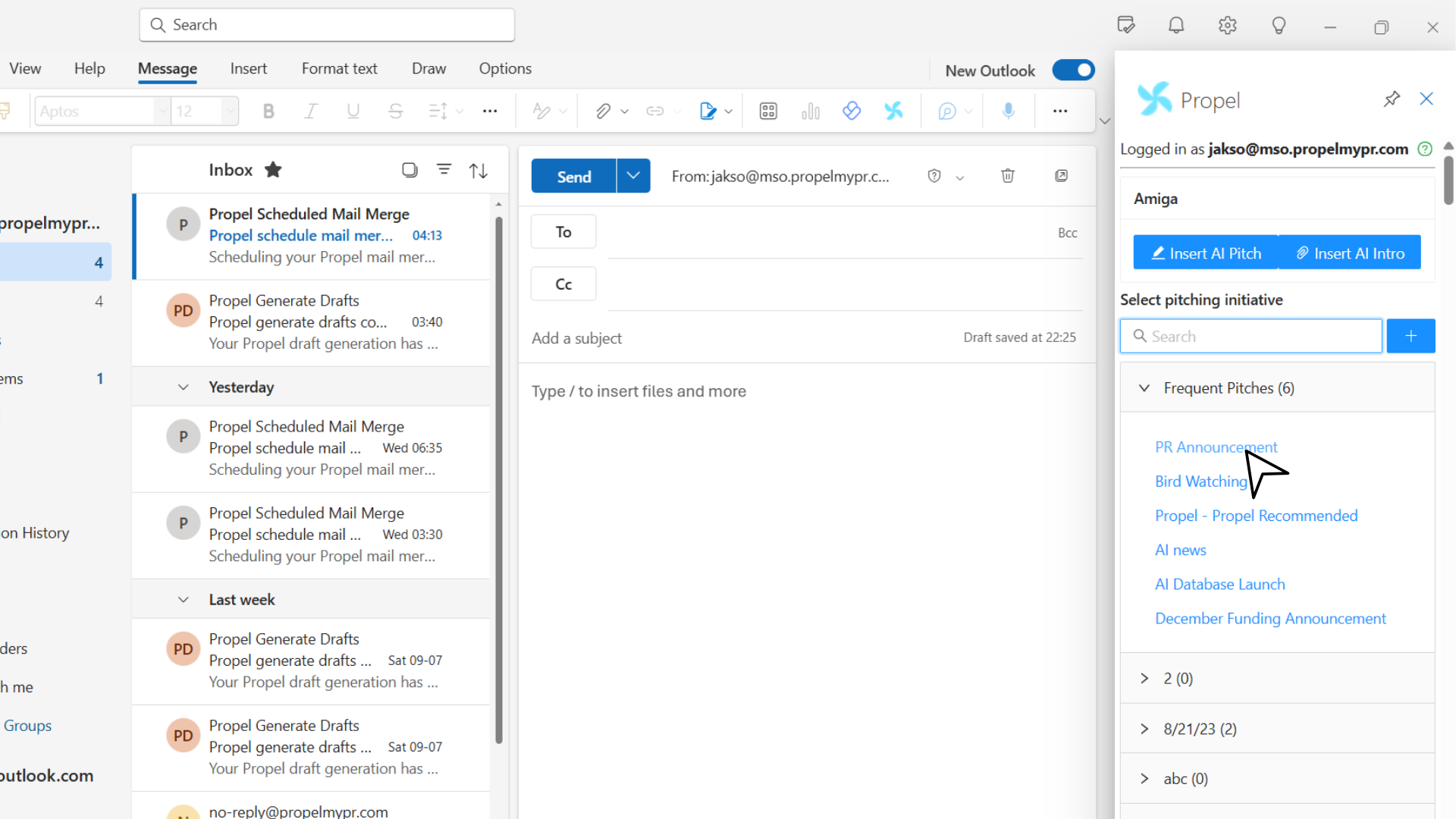The height and width of the screenshot is (819, 1456).
Task: Expand the 8/21/23 (2) group
Action: 1144,729
